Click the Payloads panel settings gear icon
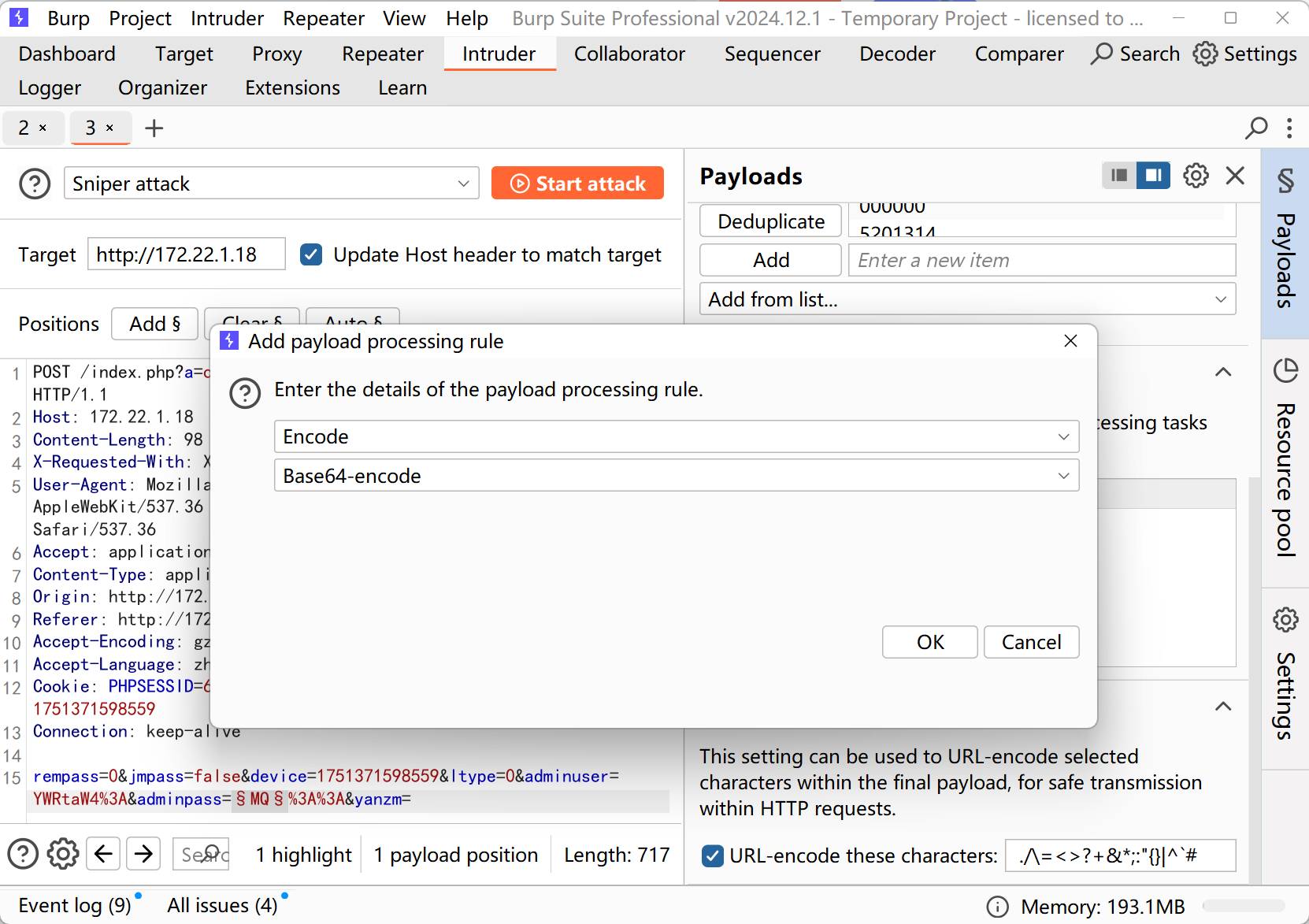 1195,176
